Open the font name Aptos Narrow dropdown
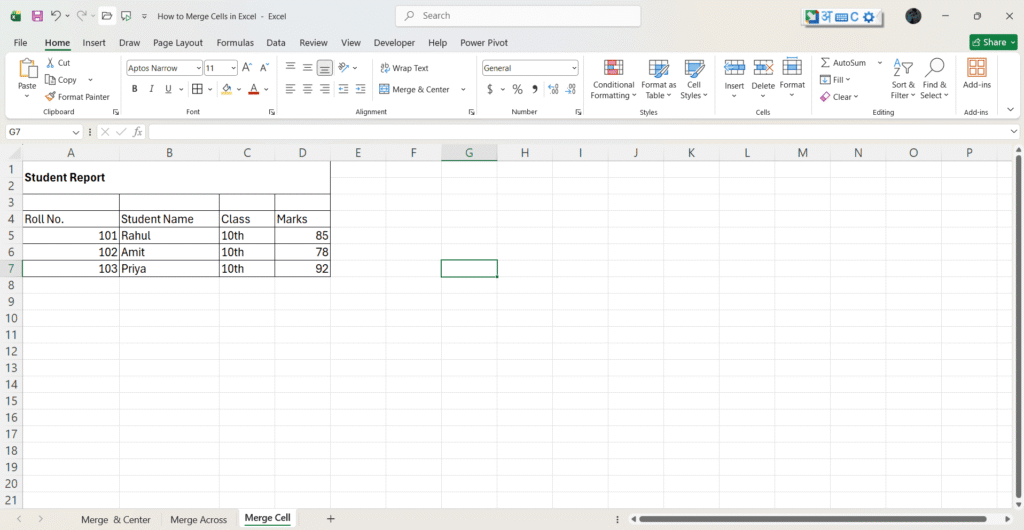 [x=199, y=68]
